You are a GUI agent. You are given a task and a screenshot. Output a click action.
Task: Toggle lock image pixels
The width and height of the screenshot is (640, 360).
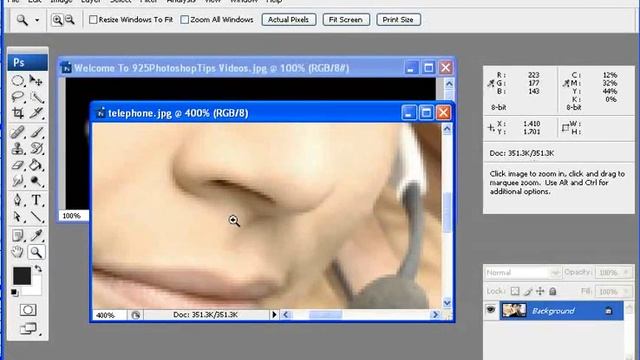(528, 291)
